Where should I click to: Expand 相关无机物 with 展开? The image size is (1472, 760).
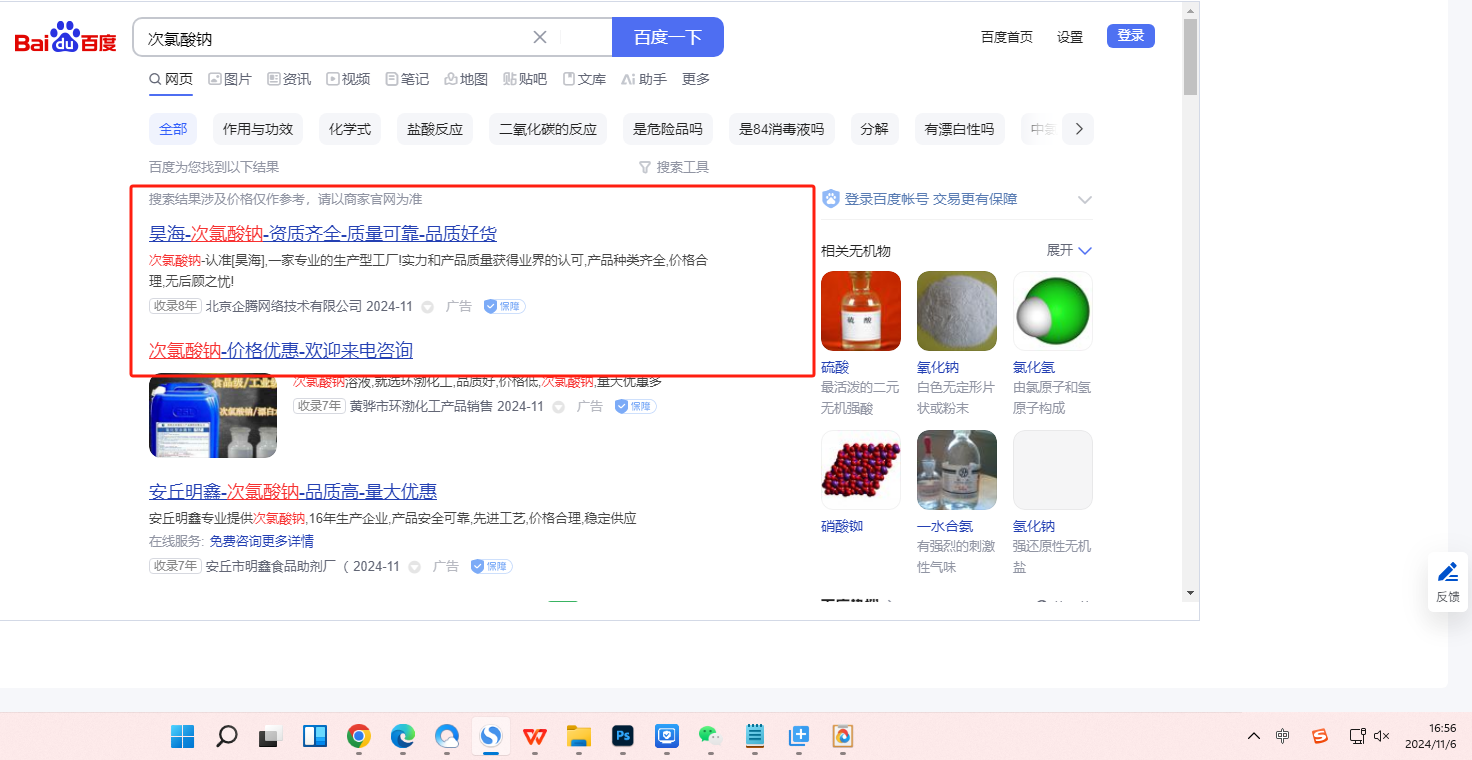1070,250
